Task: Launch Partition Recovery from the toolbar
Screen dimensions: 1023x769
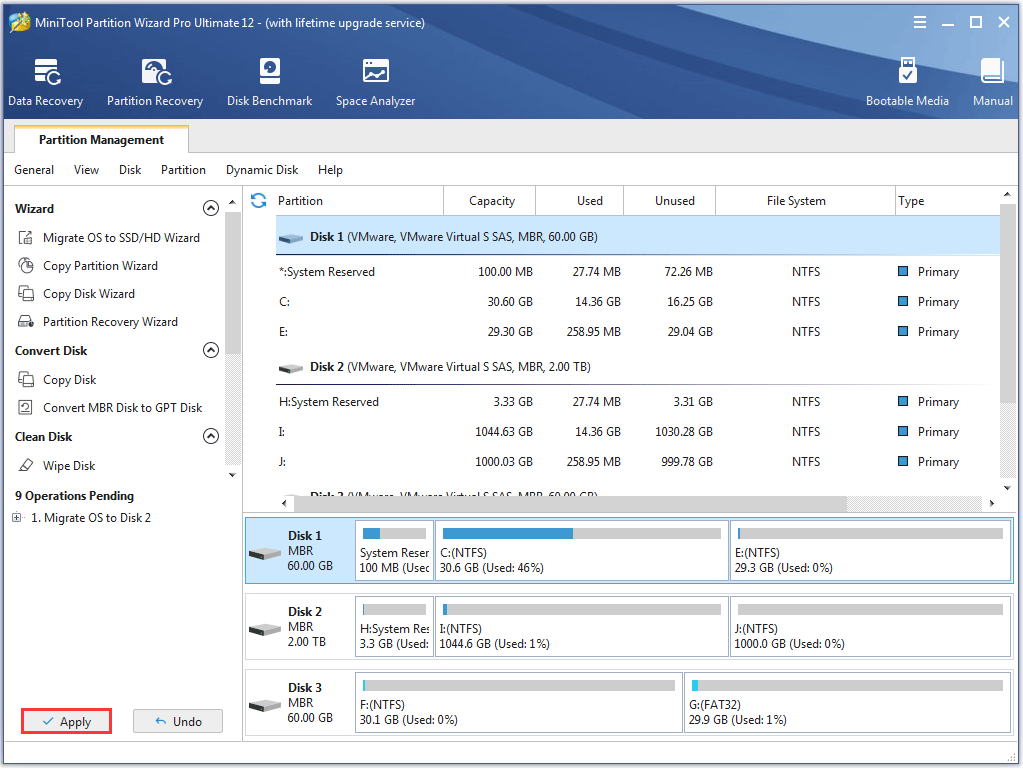Action: [x=155, y=82]
